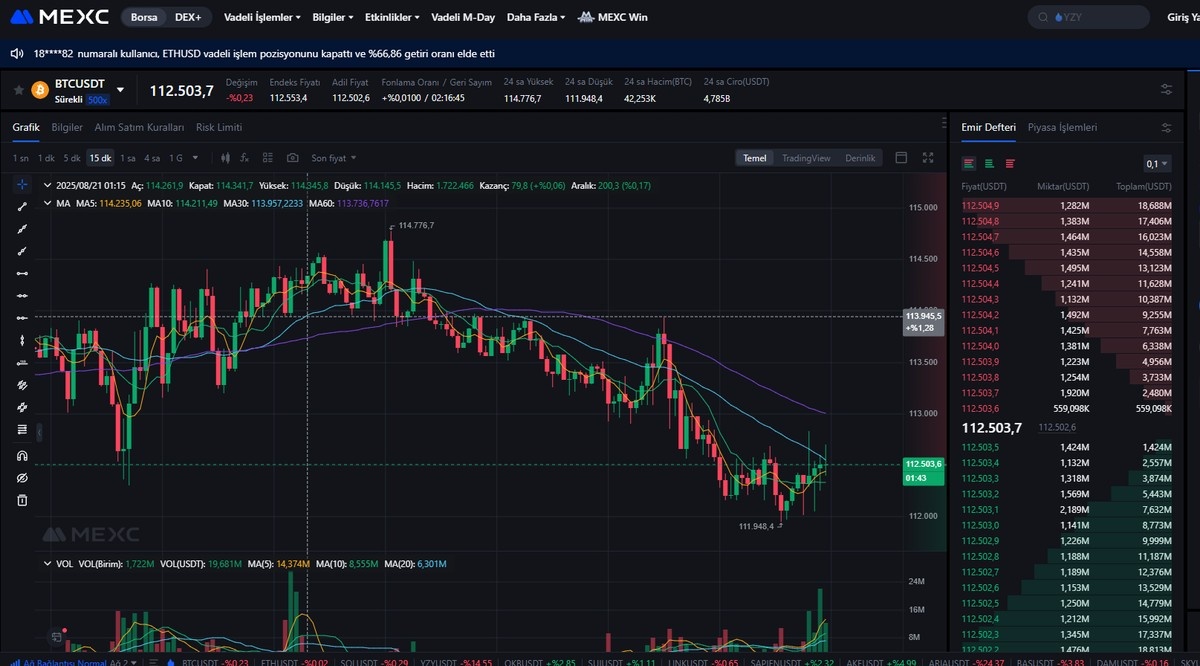Open the Vadeli İşlemler menu
The height and width of the screenshot is (666, 1200).
tap(263, 17)
